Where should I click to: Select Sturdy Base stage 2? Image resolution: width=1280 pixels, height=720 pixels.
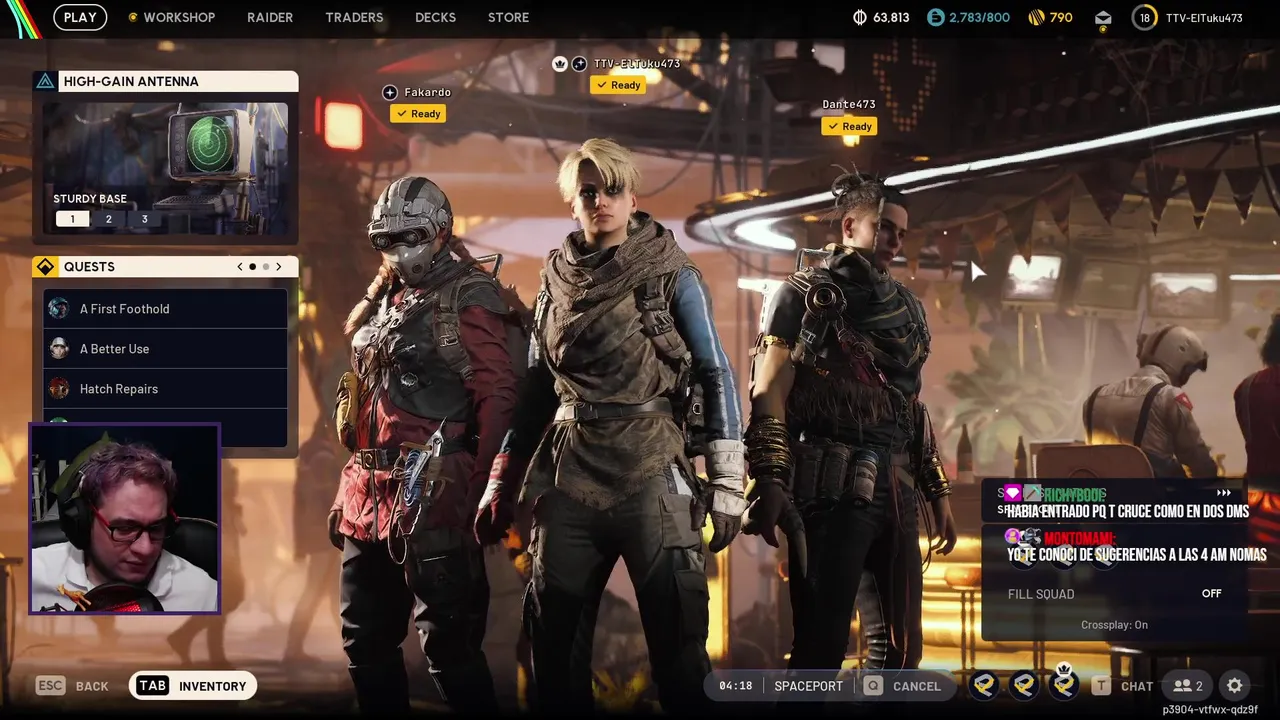pos(108,219)
